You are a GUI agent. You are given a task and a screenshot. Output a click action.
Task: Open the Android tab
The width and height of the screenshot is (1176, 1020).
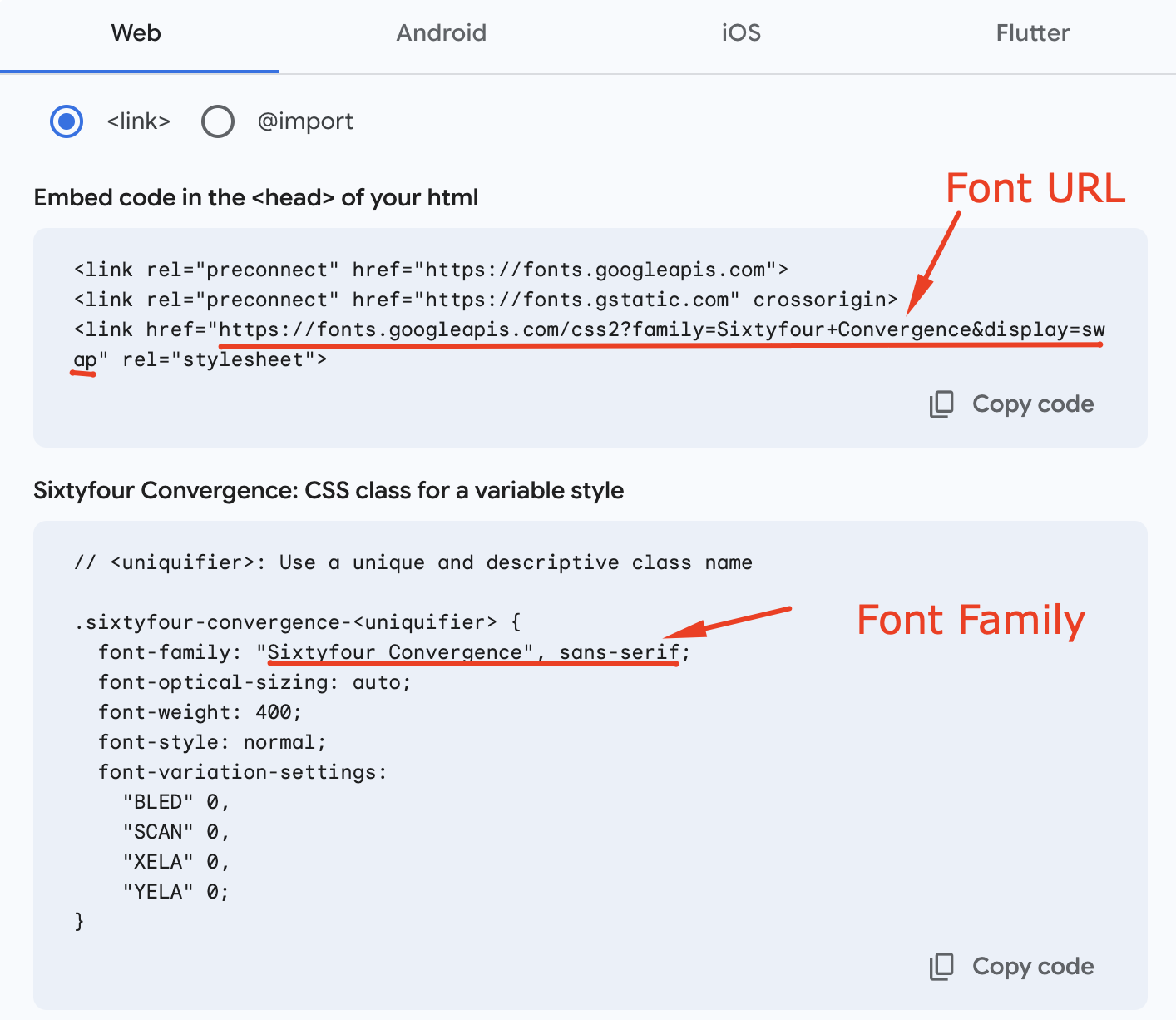click(x=441, y=33)
